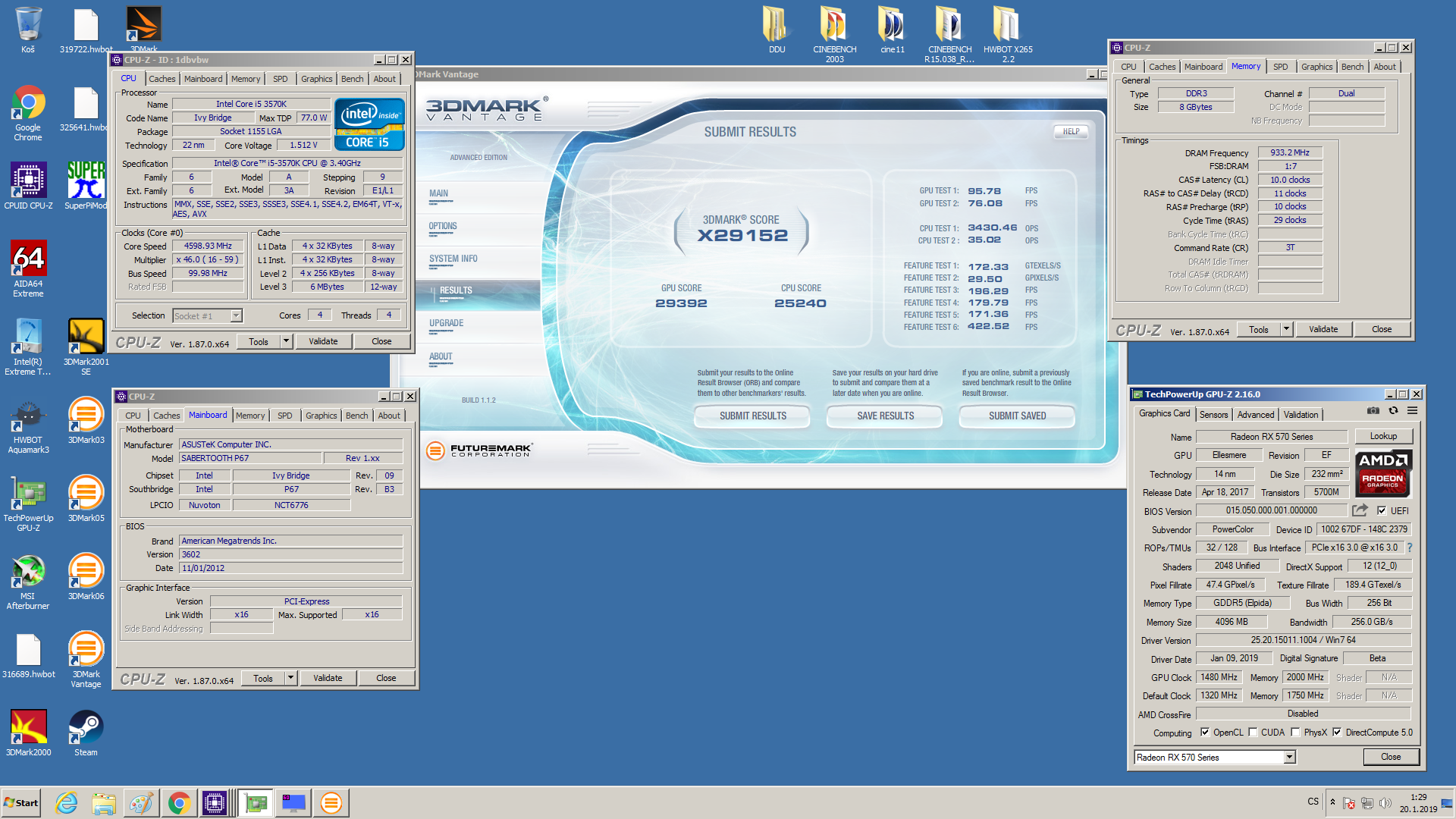Open the AIDA64 Extreme desktop icon
The height and width of the screenshot is (819, 1456).
(28, 268)
